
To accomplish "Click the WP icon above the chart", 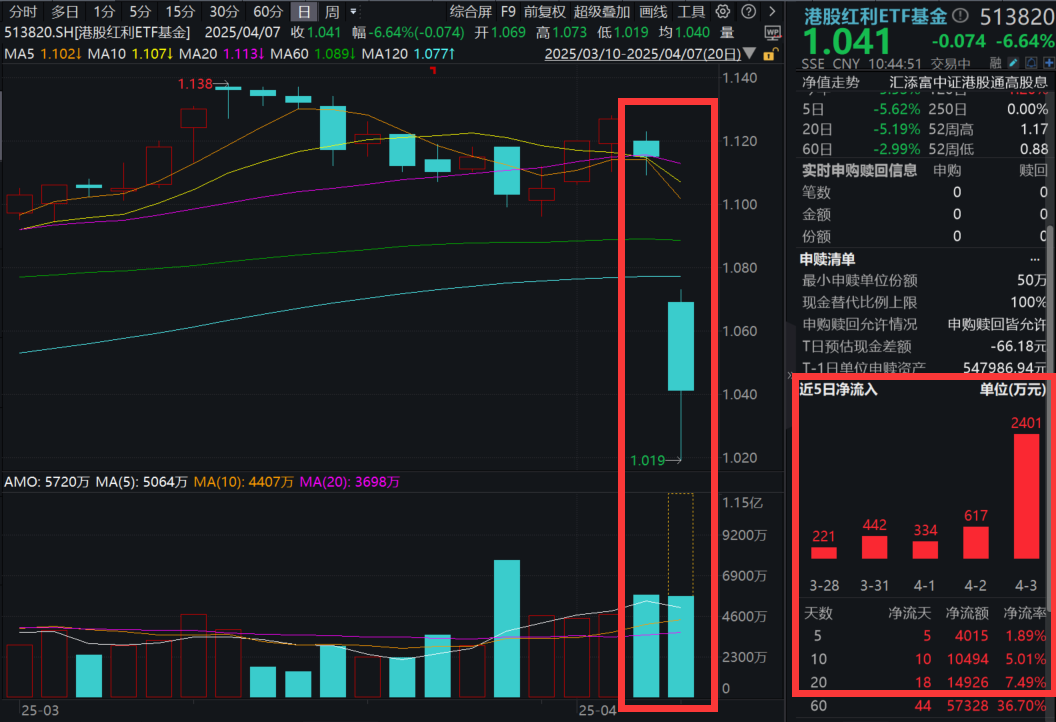I will click(x=773, y=33).
